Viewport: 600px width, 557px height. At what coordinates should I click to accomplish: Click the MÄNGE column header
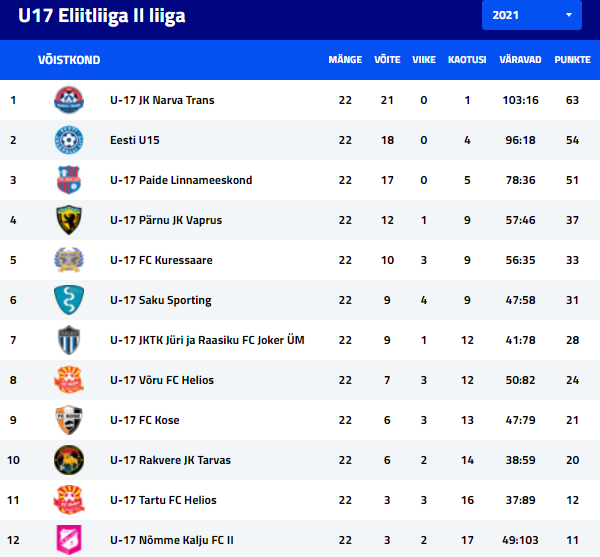coord(345,60)
